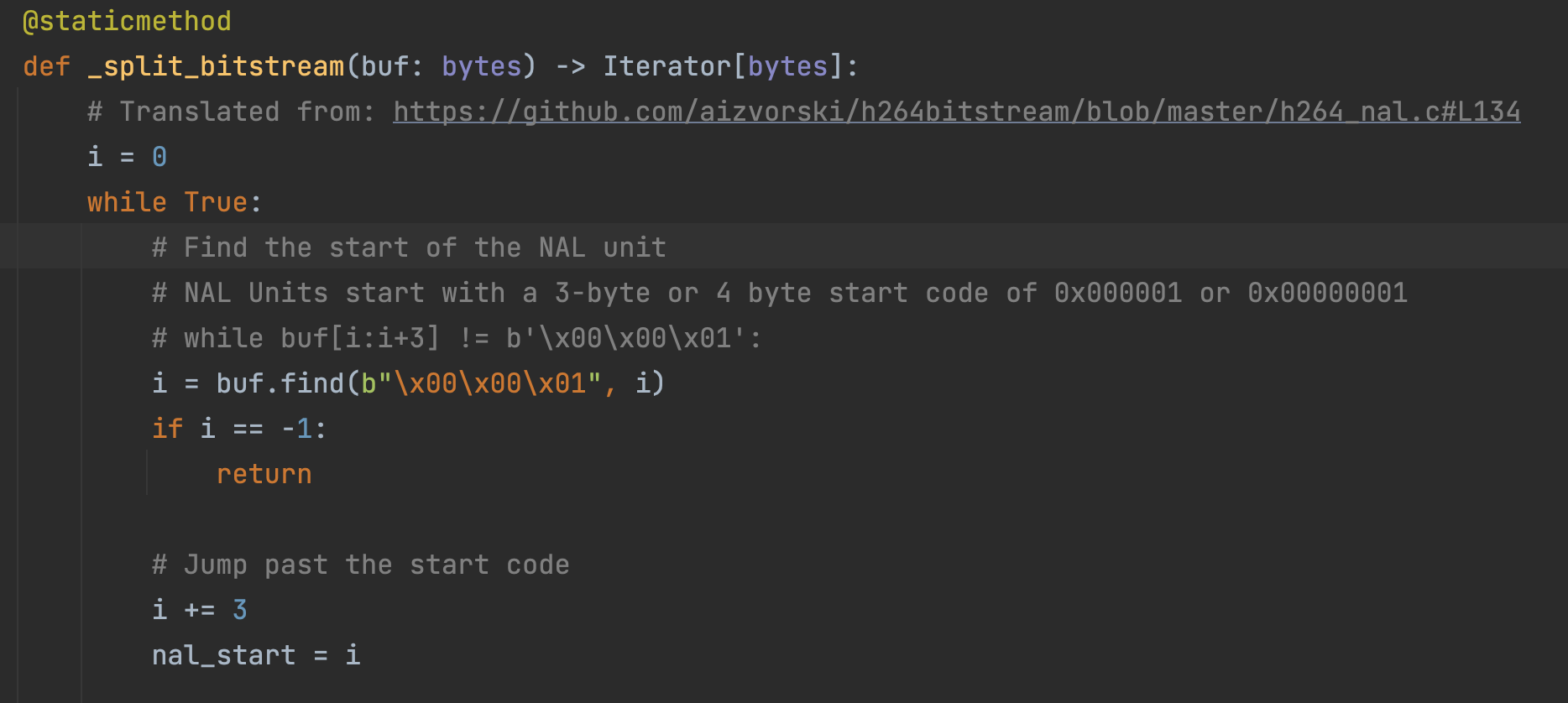The image size is (1568, 703).
Task: Click the return statement
Action: [x=264, y=474]
